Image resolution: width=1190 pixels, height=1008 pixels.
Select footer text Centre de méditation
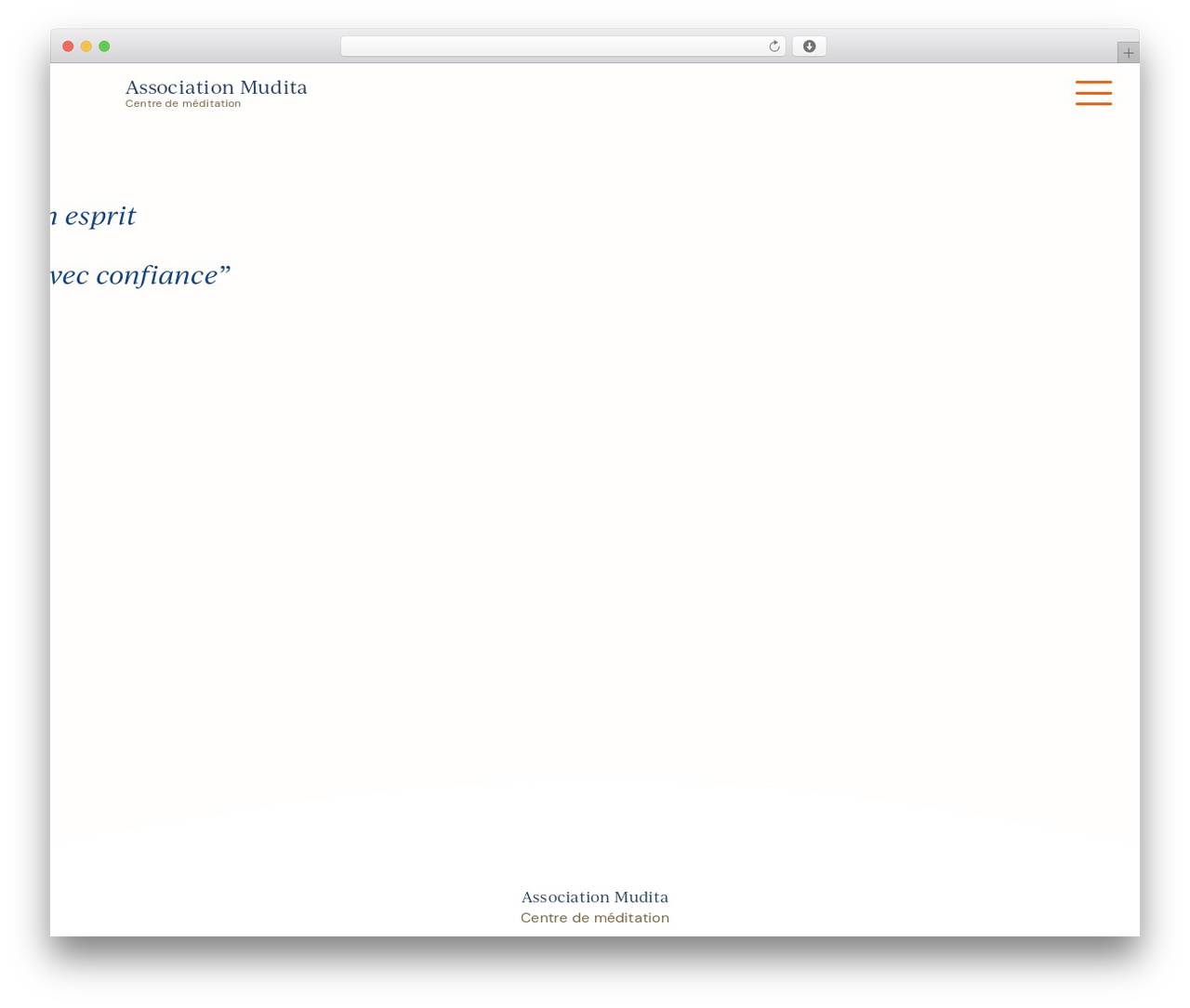coord(595,919)
